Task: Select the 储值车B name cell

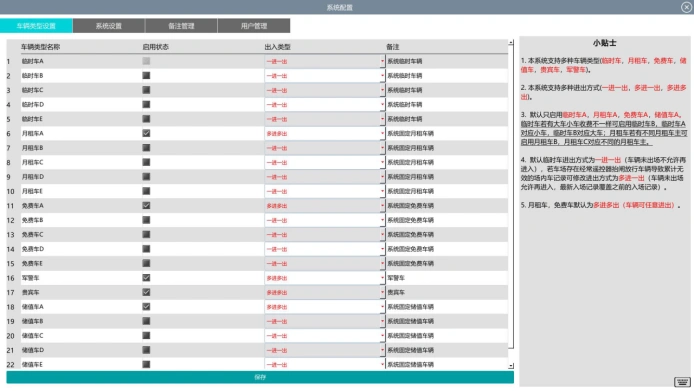Action: (x=81, y=321)
